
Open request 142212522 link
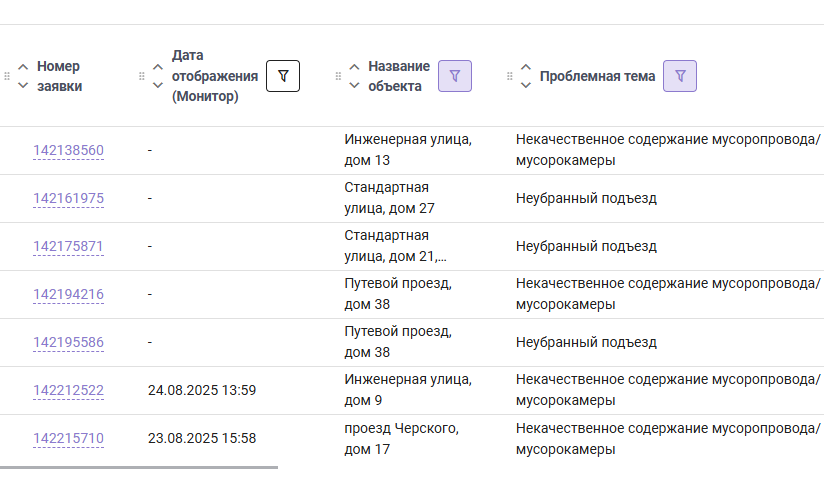tap(68, 390)
